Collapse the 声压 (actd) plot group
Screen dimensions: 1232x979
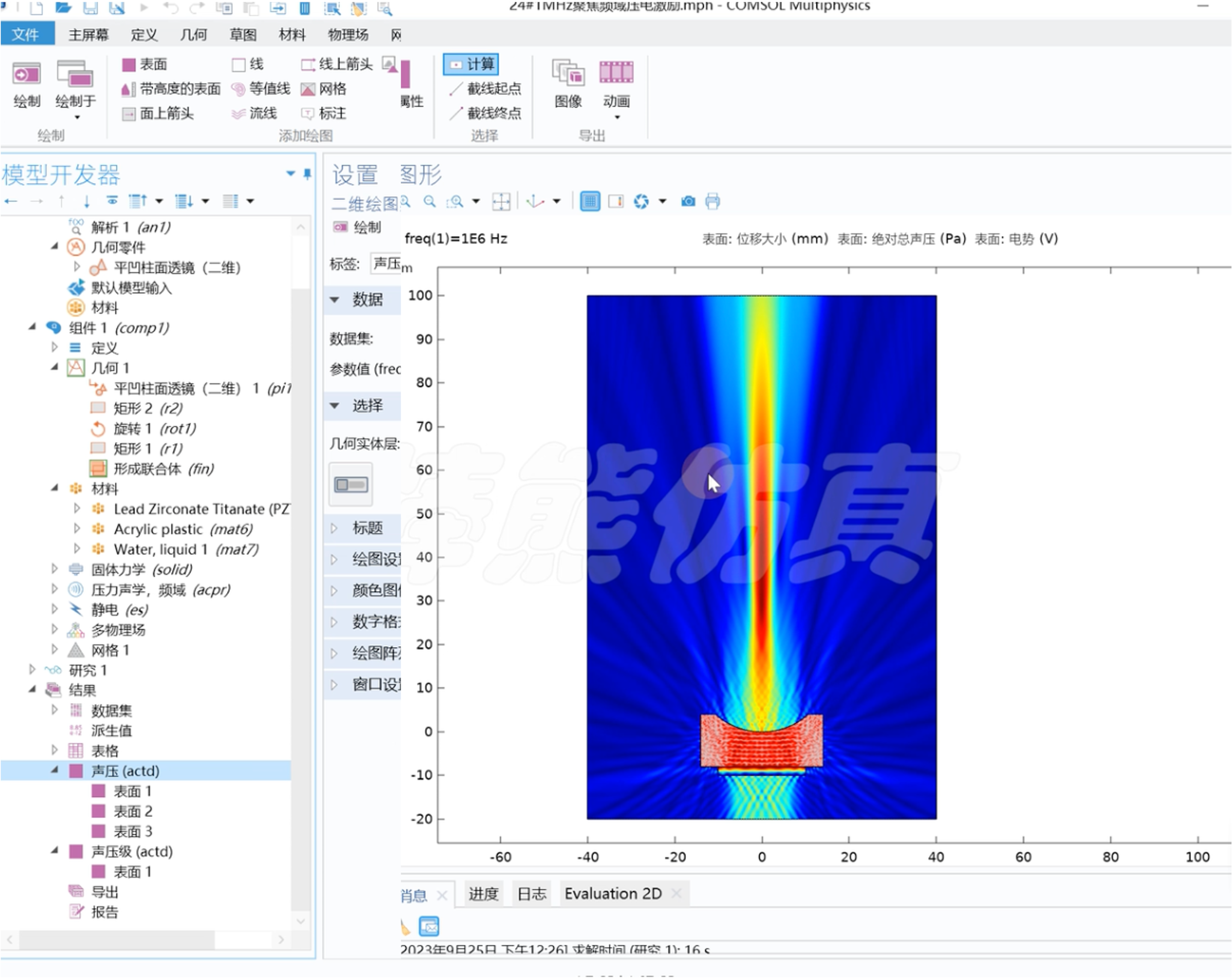pyautogui.click(x=55, y=771)
